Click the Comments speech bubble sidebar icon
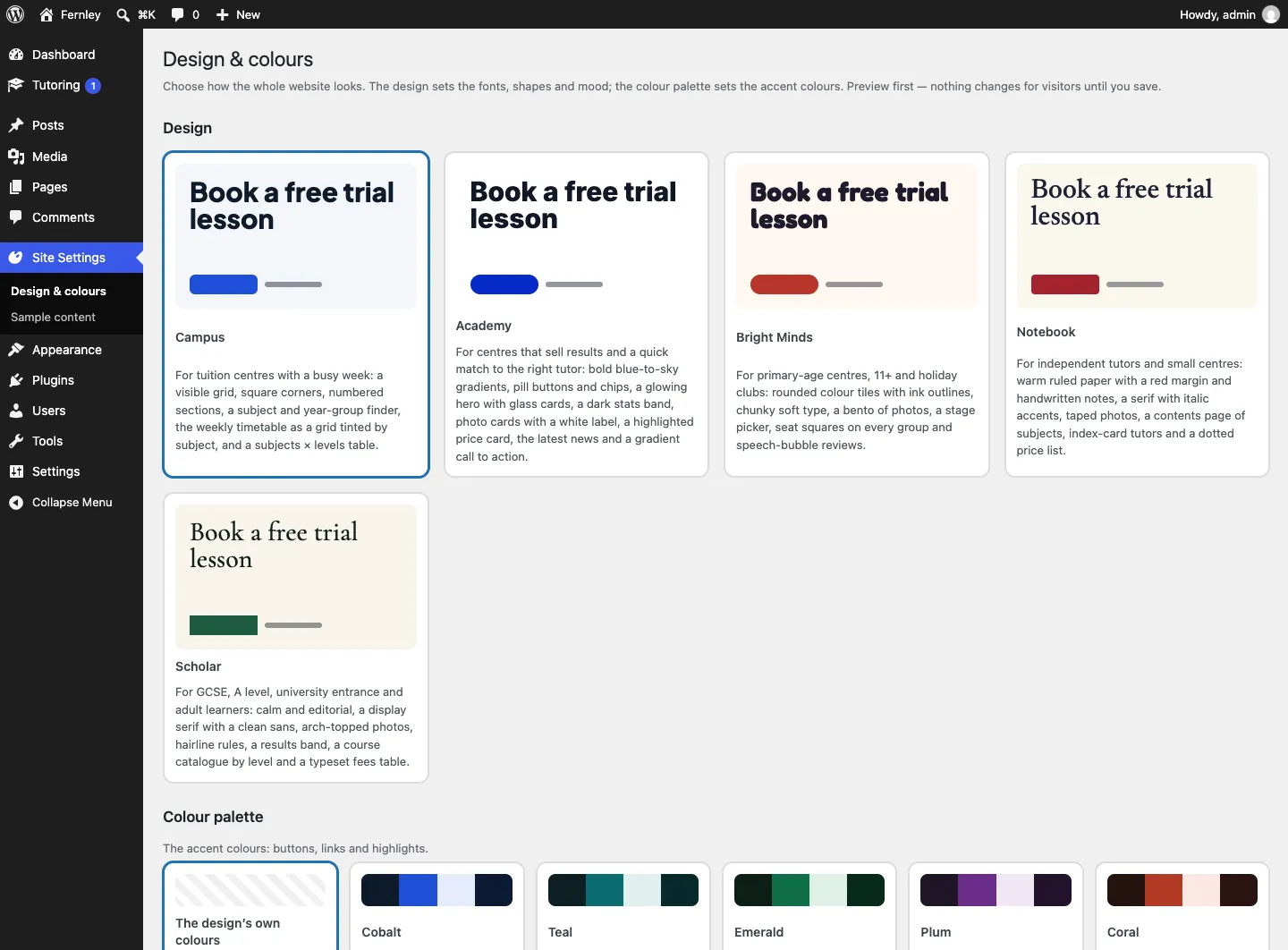 point(16,217)
